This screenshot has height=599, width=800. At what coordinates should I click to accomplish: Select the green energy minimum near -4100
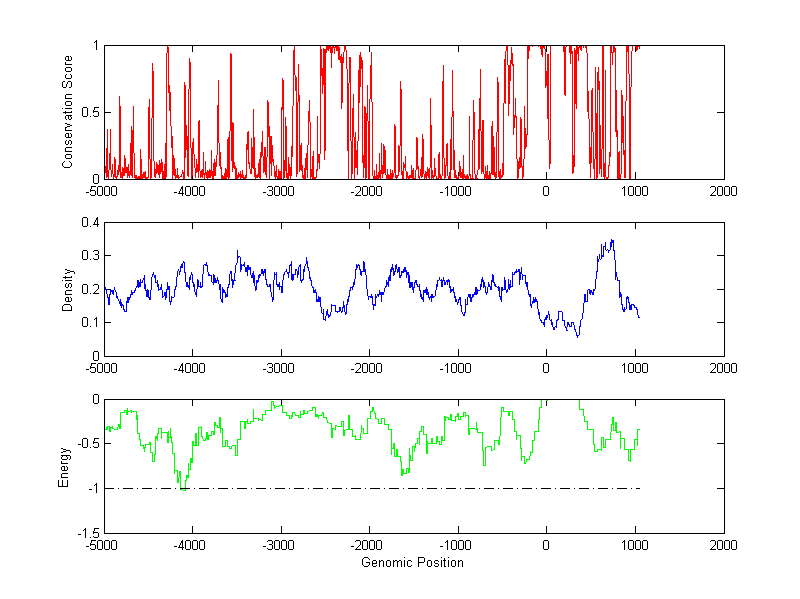(183, 487)
